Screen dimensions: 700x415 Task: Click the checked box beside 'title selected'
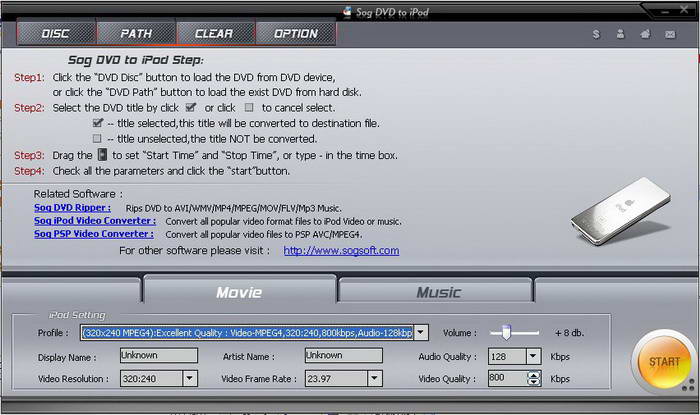(98, 122)
